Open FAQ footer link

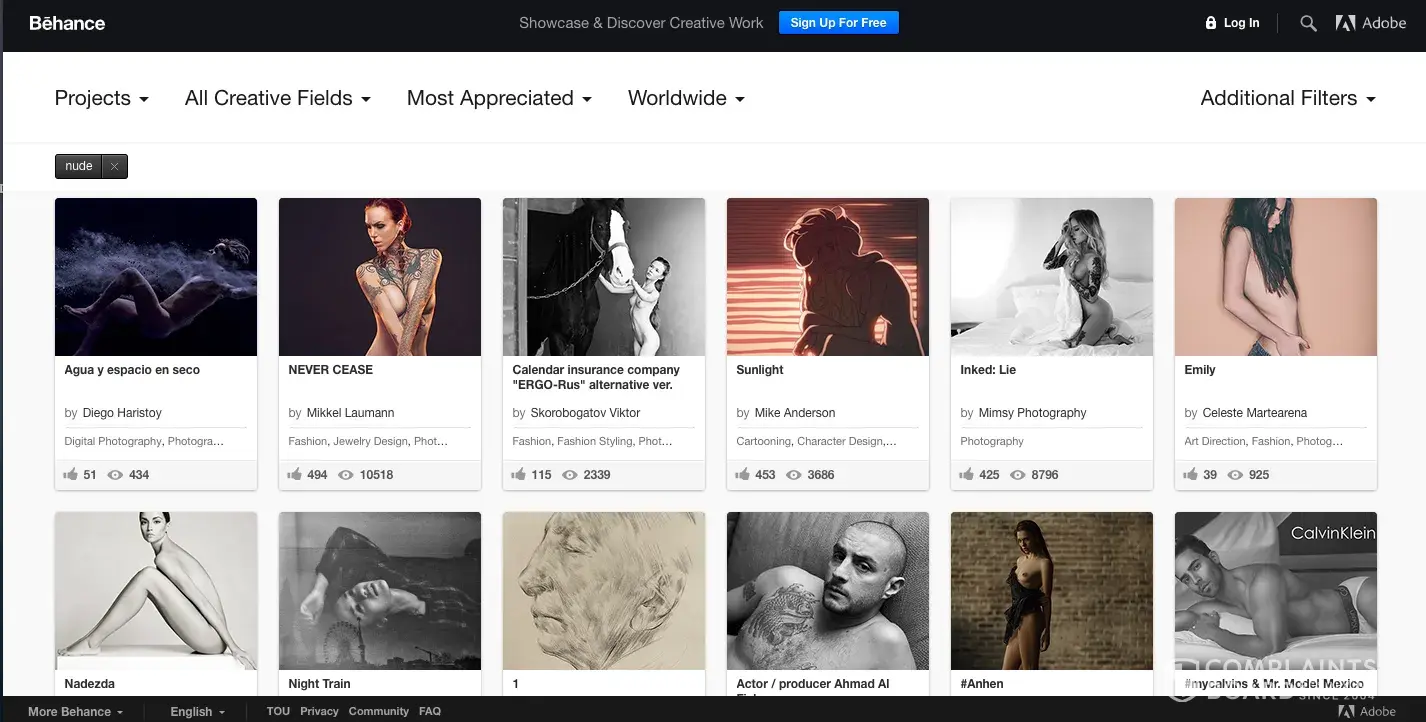(x=430, y=712)
